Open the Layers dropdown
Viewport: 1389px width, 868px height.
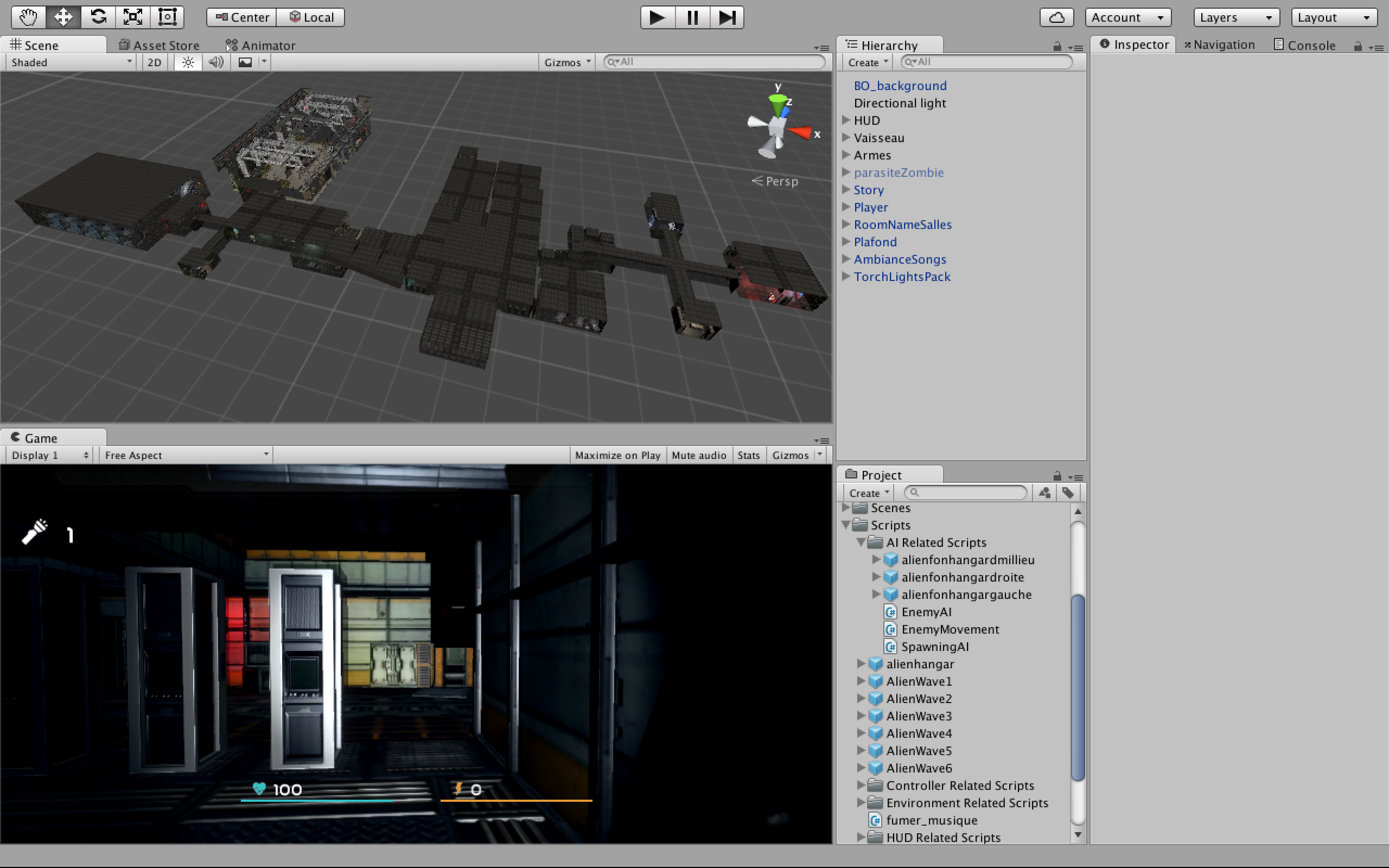point(1236,17)
